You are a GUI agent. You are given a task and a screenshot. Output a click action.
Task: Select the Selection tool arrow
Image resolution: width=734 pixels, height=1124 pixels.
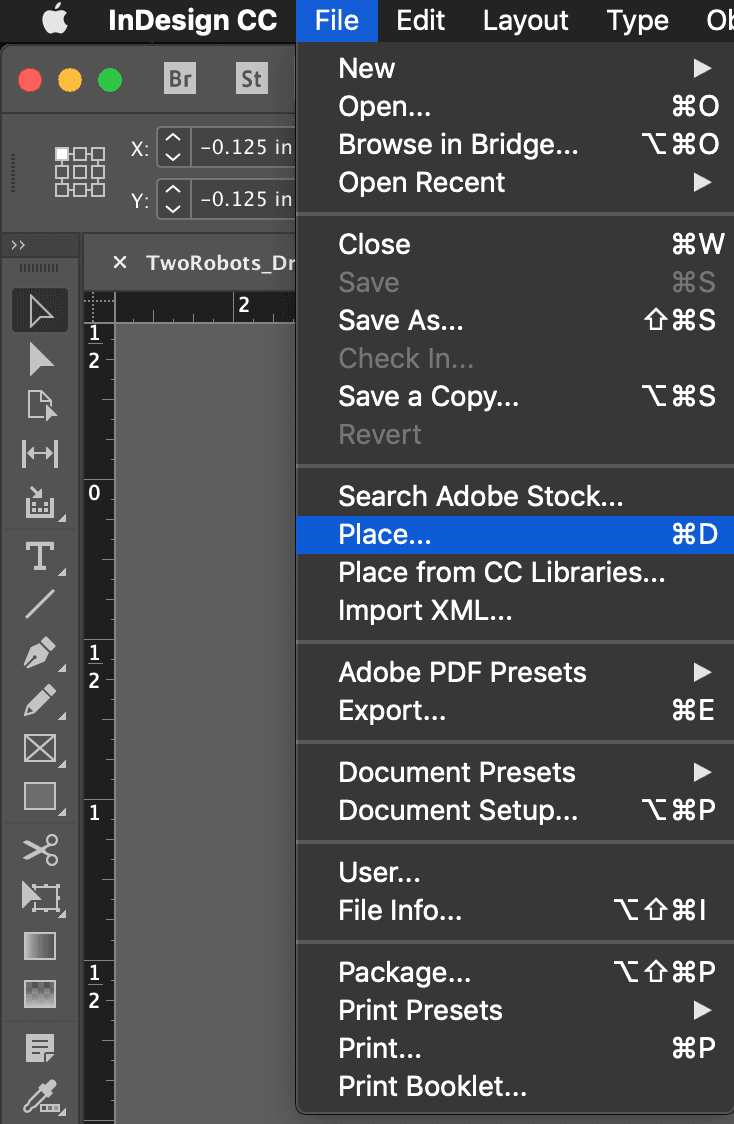(40, 310)
